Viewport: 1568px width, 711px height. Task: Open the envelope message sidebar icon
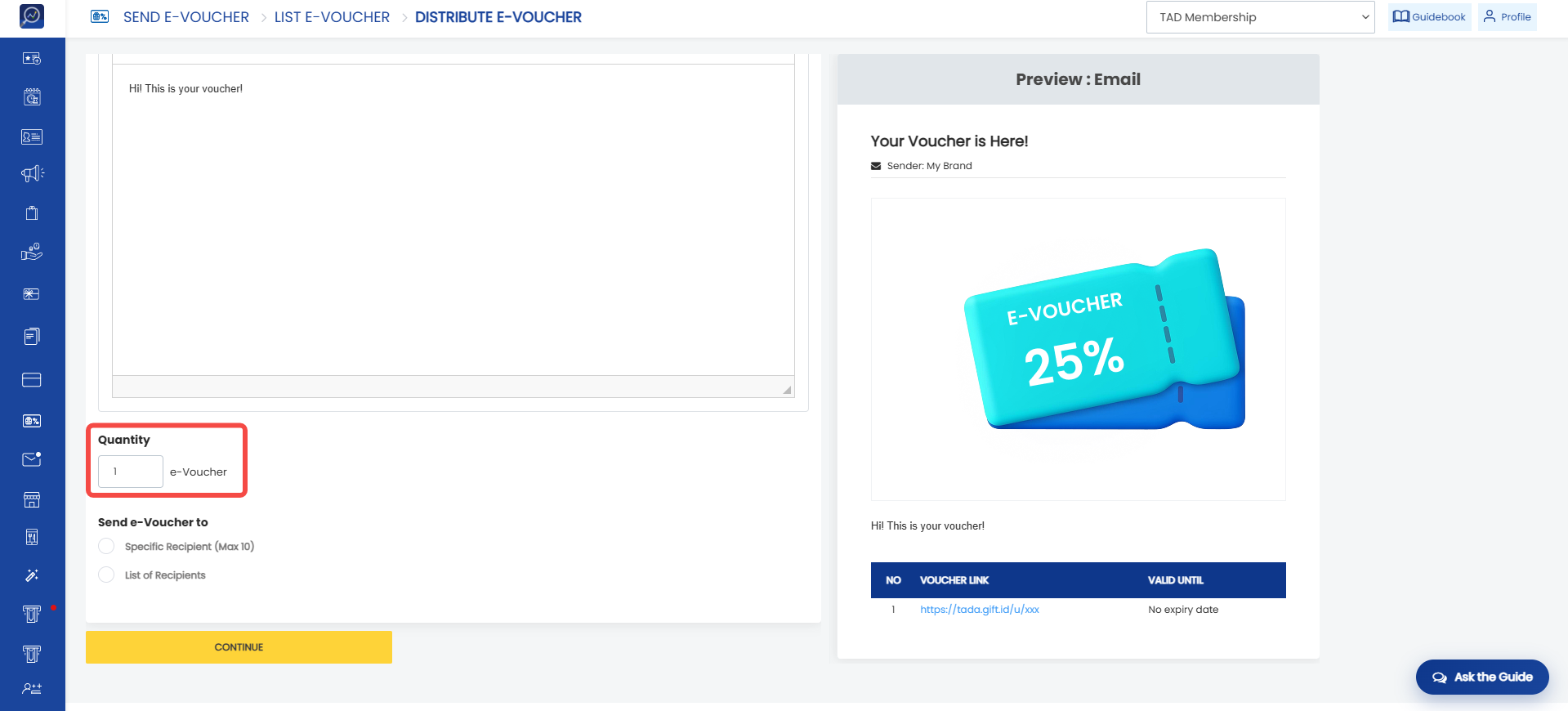point(32,459)
